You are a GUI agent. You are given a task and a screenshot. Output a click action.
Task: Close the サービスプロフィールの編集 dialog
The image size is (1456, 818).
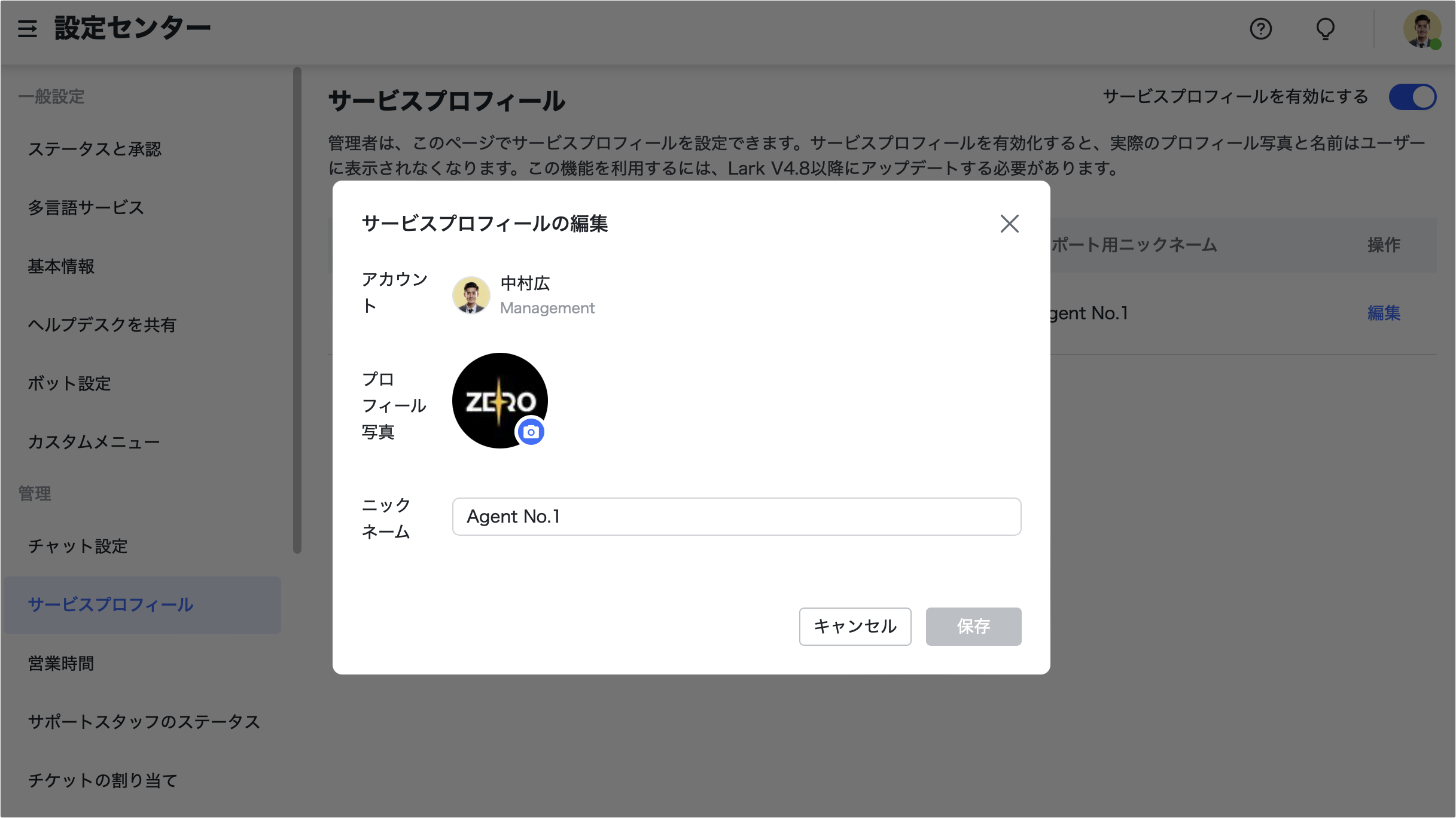(1009, 224)
